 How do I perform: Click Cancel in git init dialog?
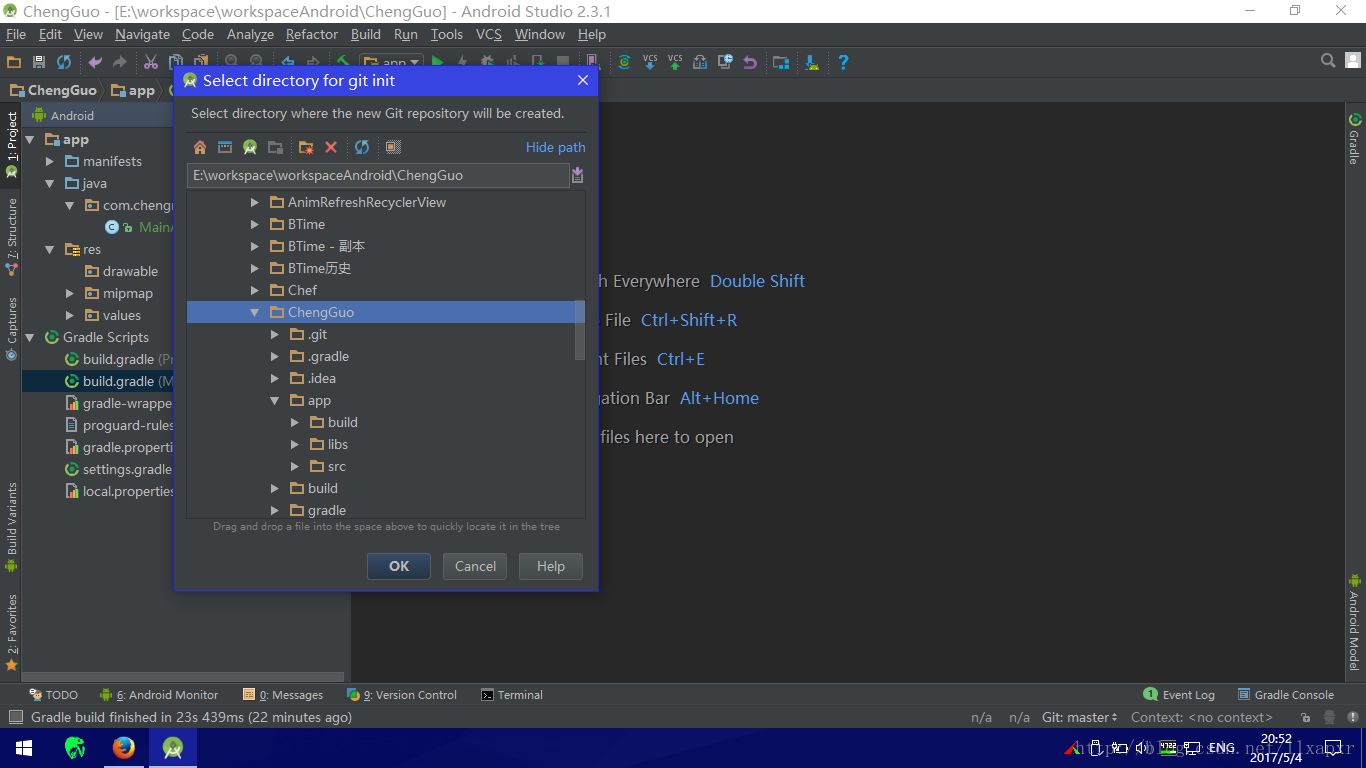coord(475,566)
